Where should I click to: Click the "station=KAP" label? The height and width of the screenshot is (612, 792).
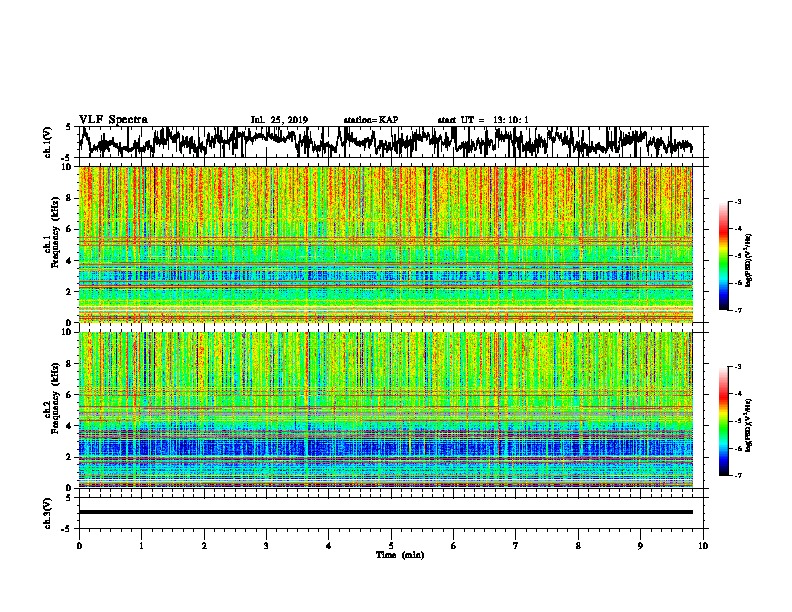[x=371, y=120]
